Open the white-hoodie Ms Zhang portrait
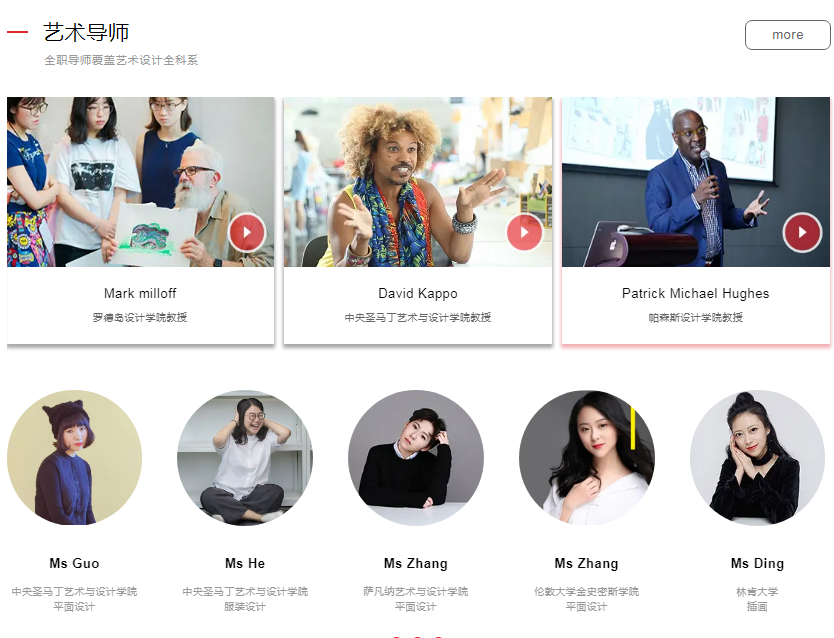The image size is (834, 638). pos(587,458)
